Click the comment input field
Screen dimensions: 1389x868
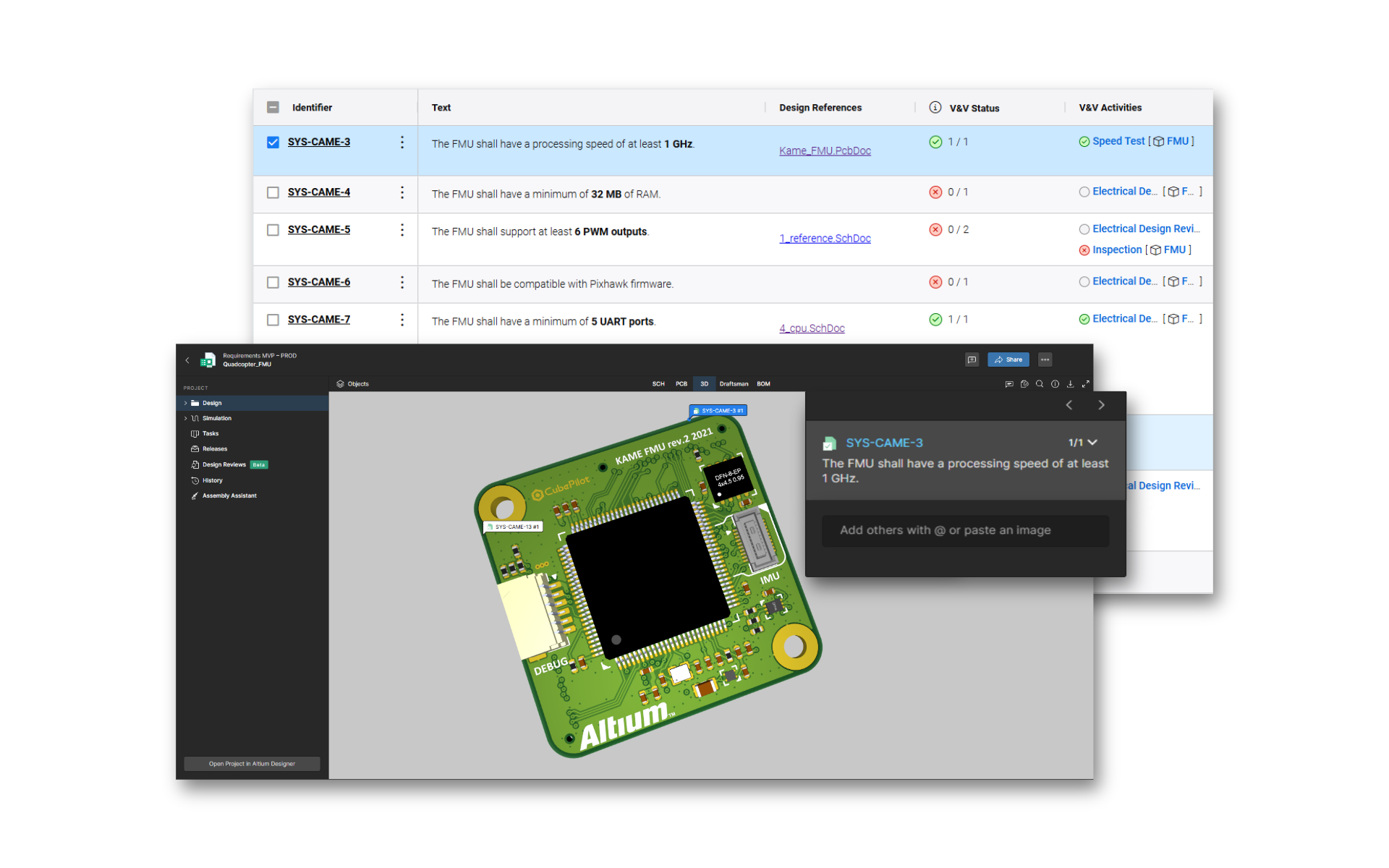tap(964, 530)
